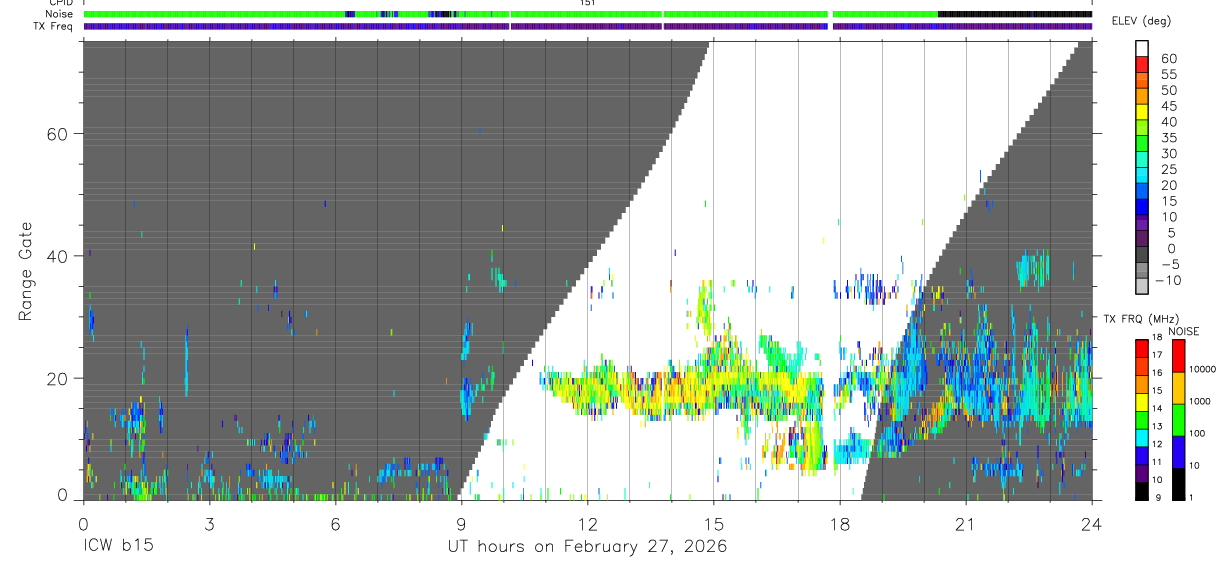Click the '6' tick on the UT hours axis
Screen dimensions: 1228x567
[335, 523]
